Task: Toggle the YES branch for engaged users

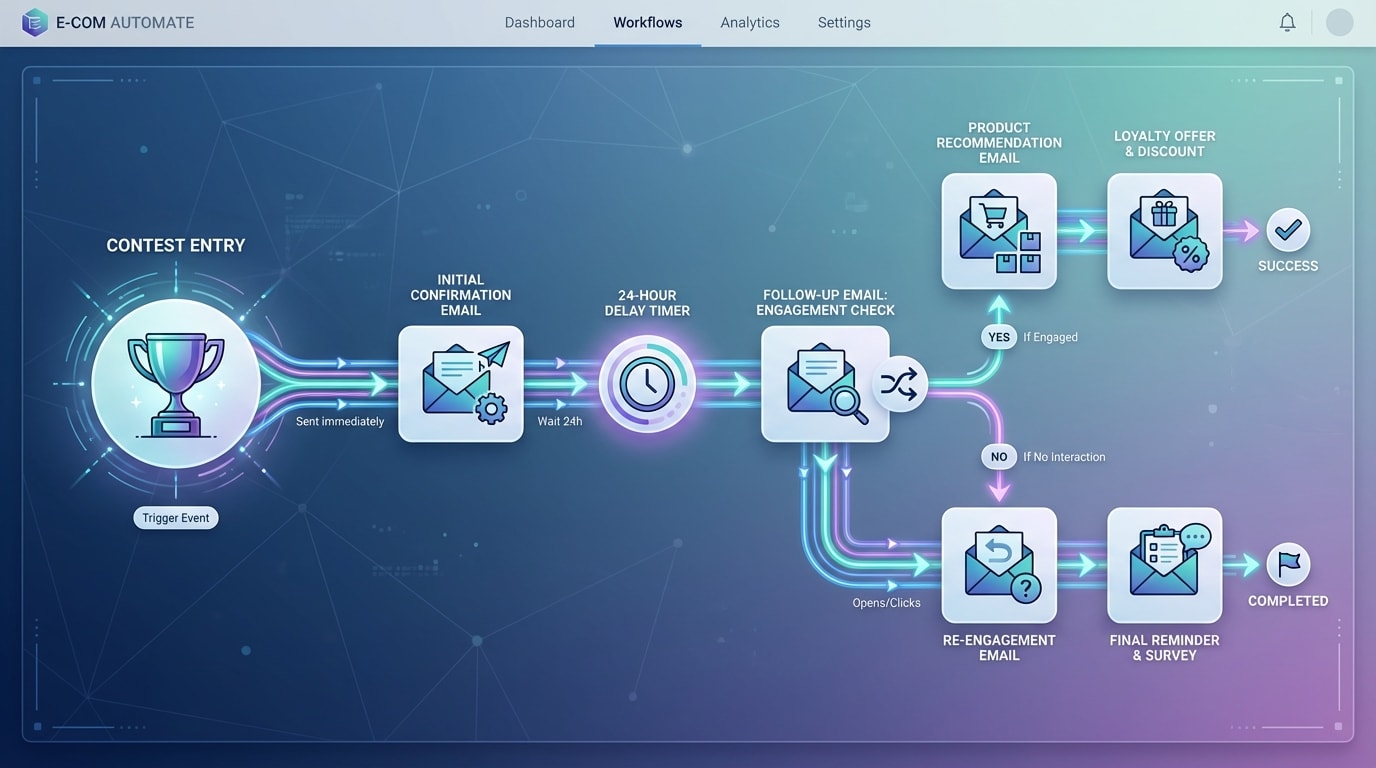Action: coord(998,337)
